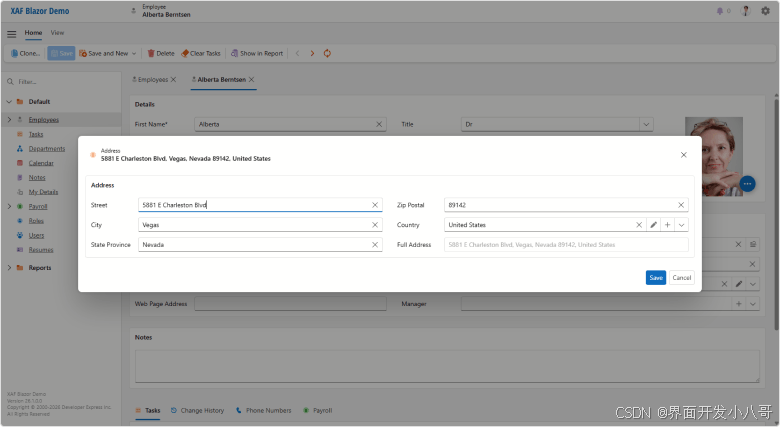Save the address changes in dialog
Image resolution: width=780 pixels, height=427 pixels.
coord(656,278)
